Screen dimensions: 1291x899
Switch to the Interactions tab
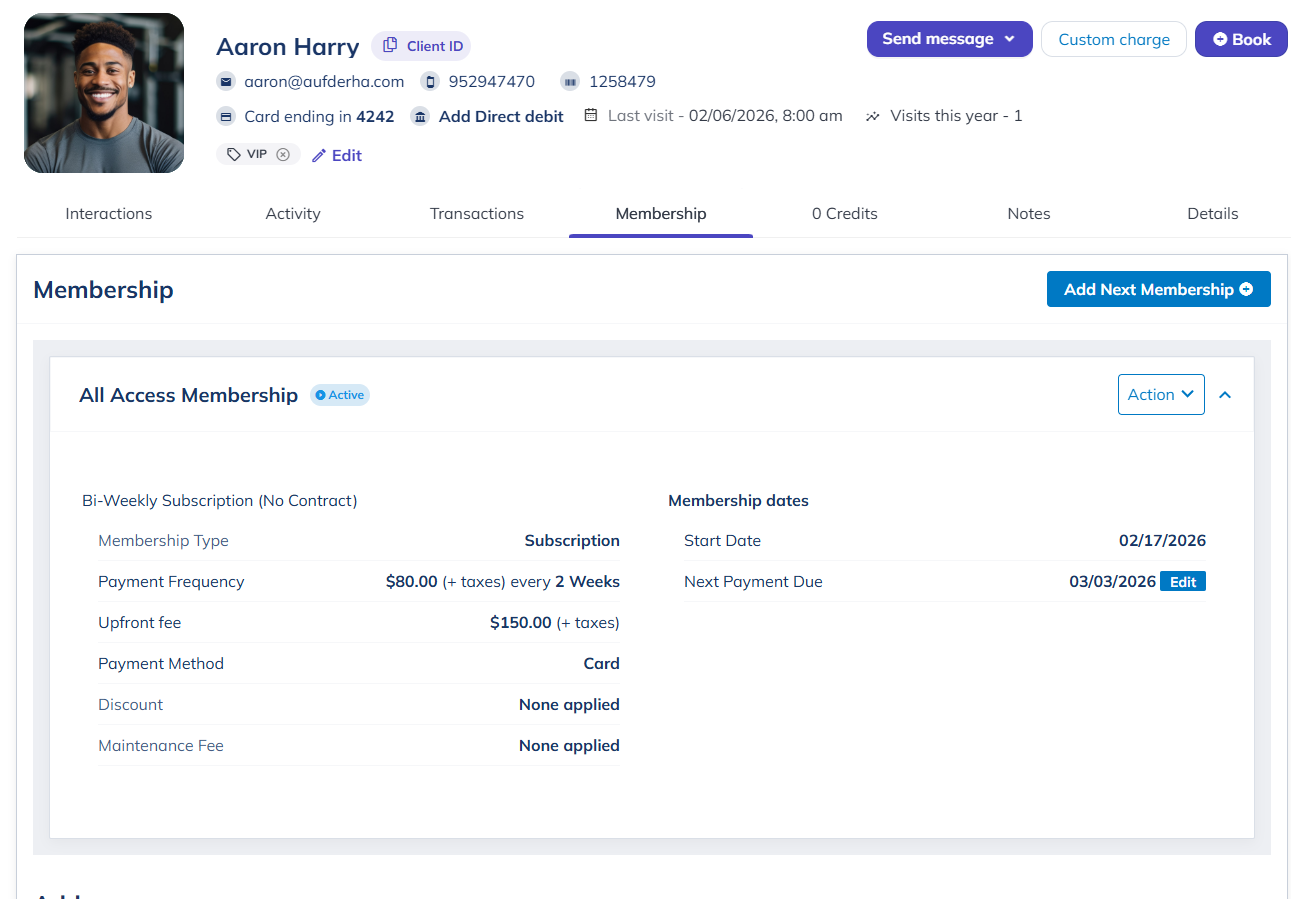coord(109,214)
